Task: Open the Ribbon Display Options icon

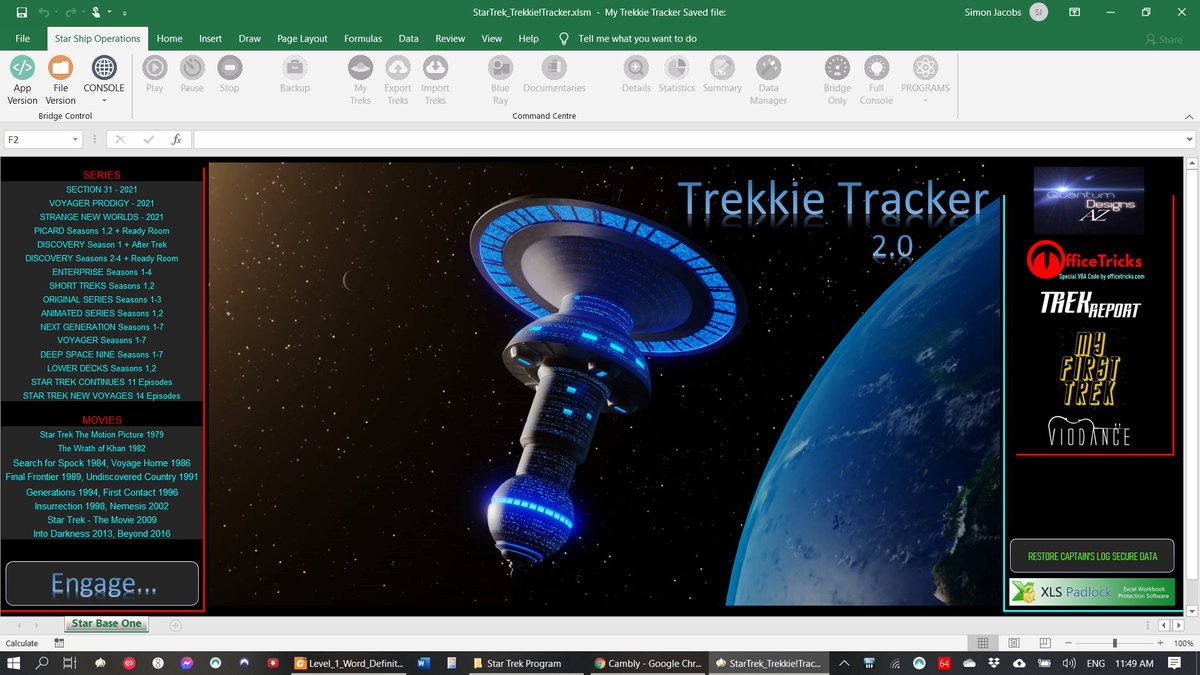Action: [x=1074, y=12]
